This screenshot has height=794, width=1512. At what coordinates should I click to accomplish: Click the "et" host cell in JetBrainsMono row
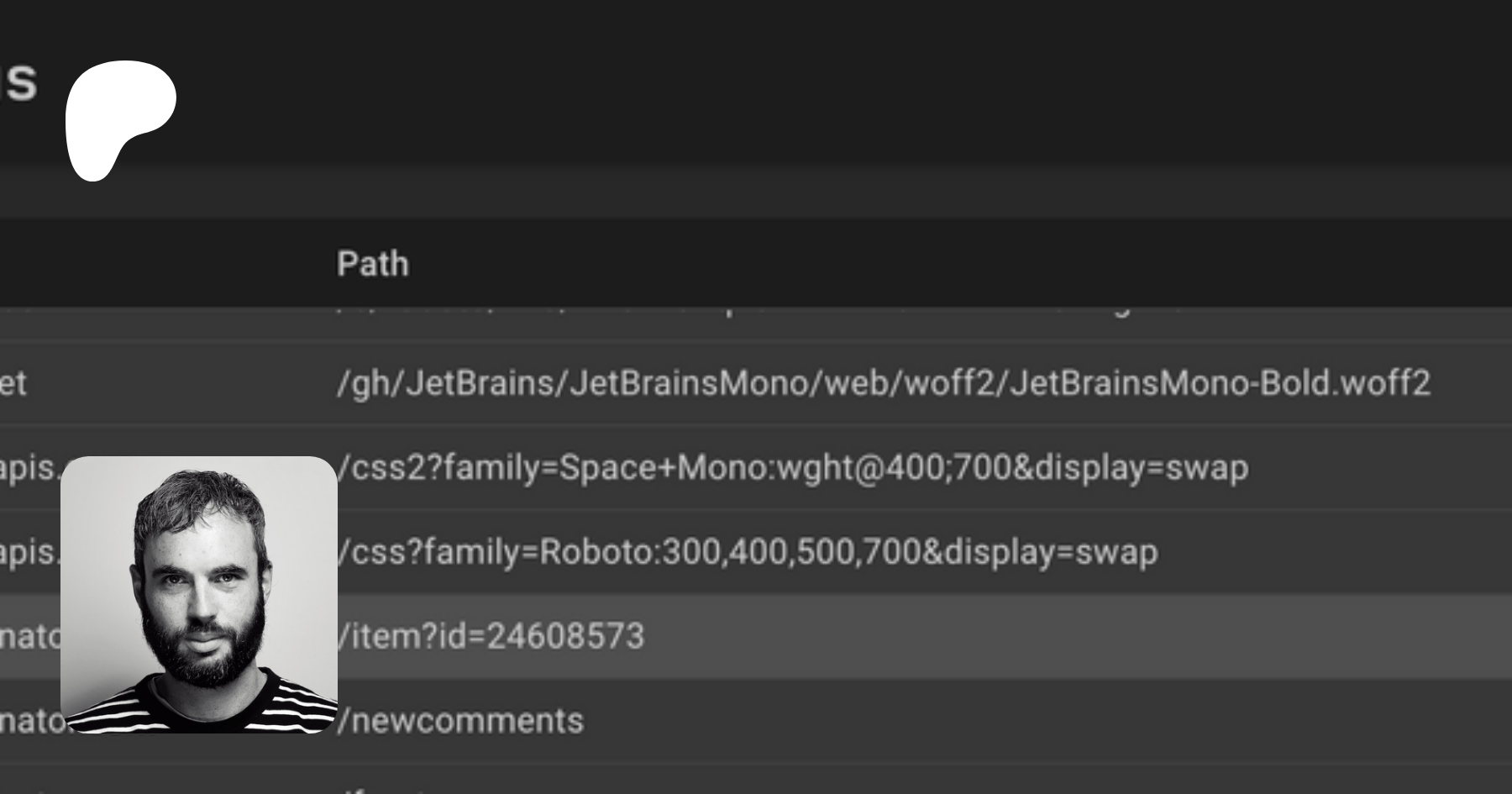coord(13,383)
